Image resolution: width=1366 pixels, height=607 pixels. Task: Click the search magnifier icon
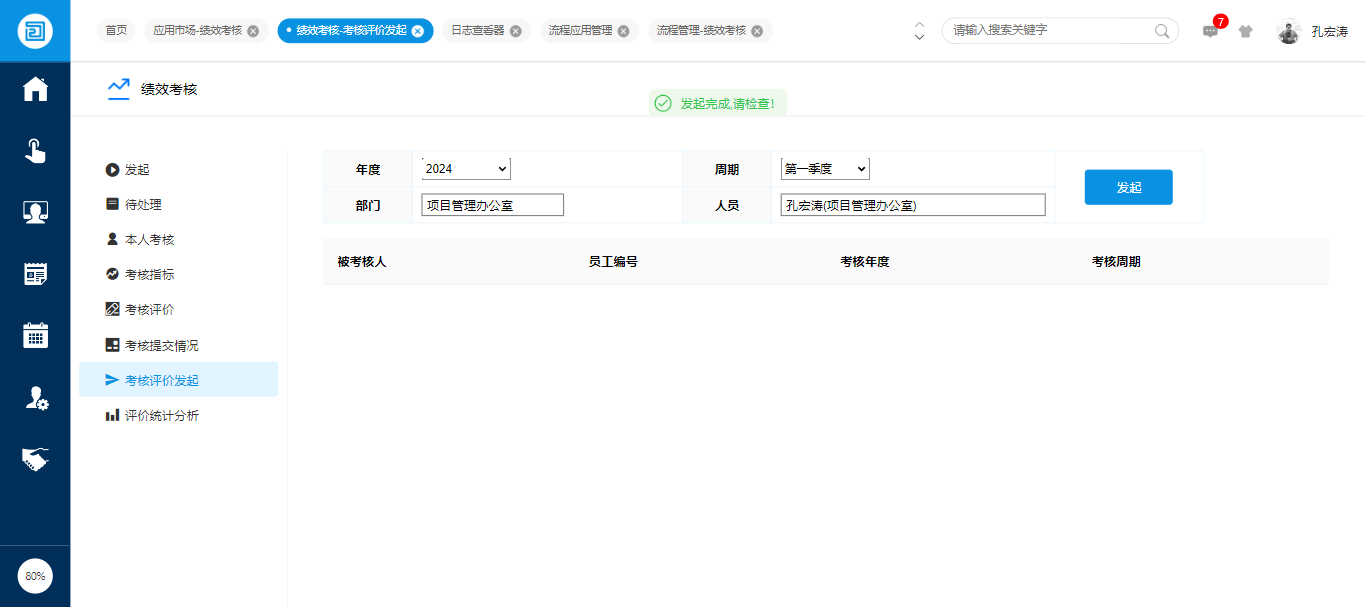[1162, 31]
